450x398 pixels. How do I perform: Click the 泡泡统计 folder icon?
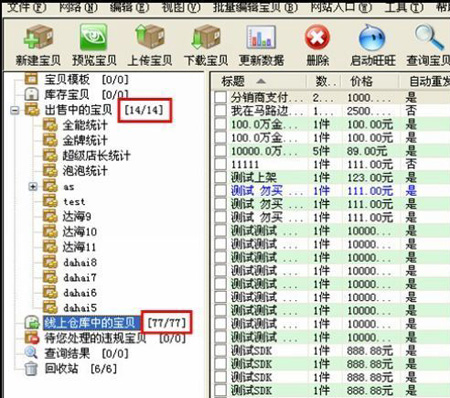pyautogui.click(x=50, y=171)
